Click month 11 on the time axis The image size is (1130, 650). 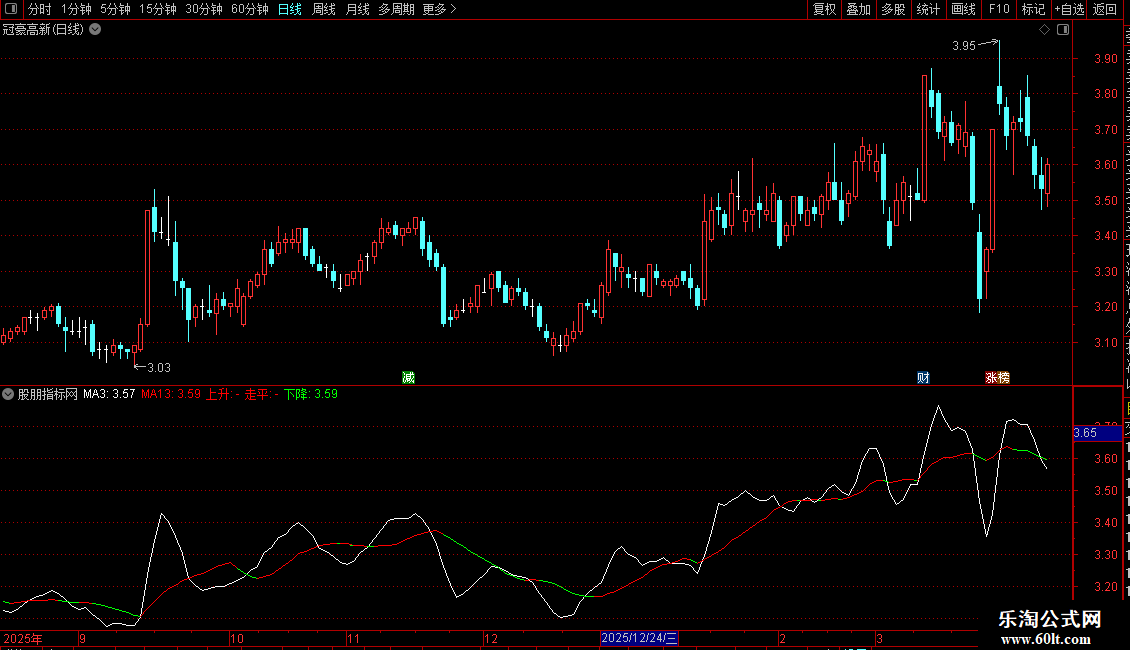click(353, 638)
